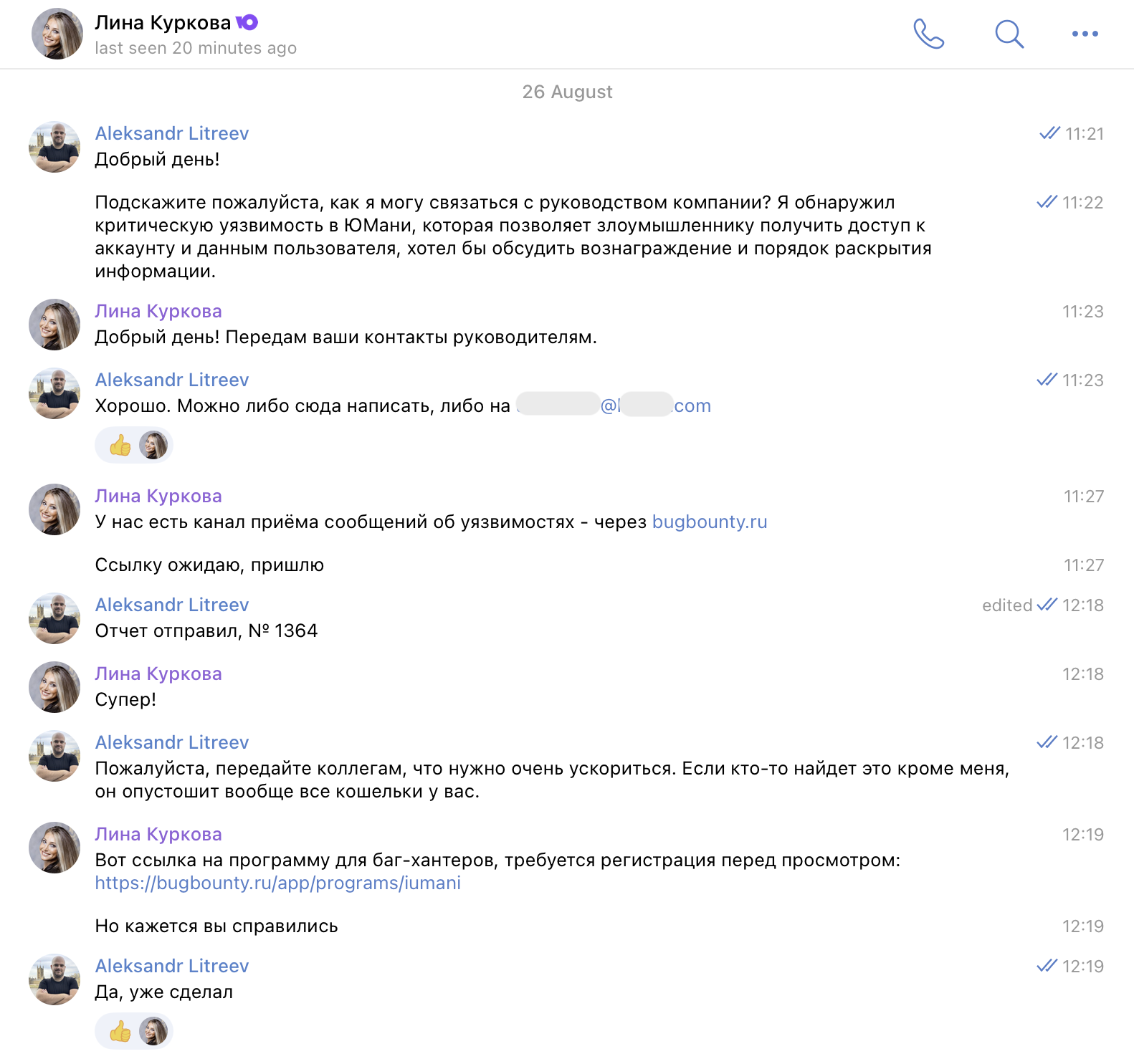Click the thumbs-up reaction under Да, уже сделал

click(x=119, y=1030)
